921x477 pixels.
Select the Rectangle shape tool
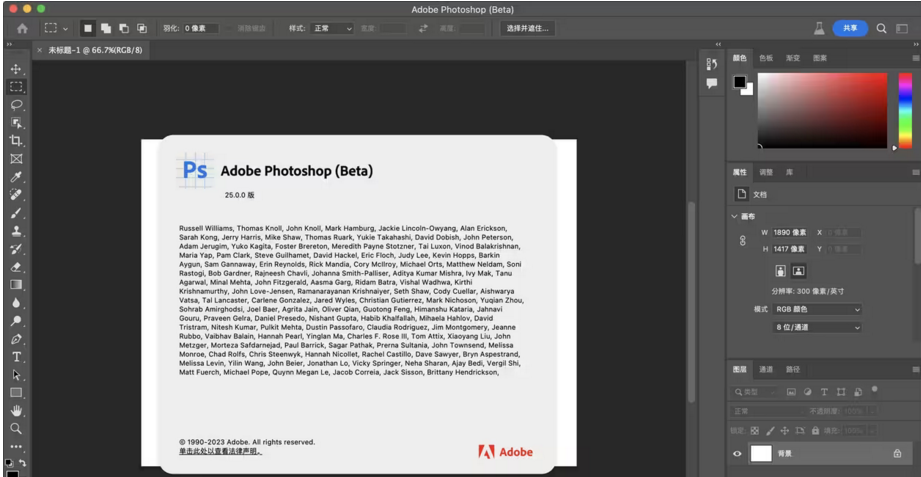coord(16,392)
